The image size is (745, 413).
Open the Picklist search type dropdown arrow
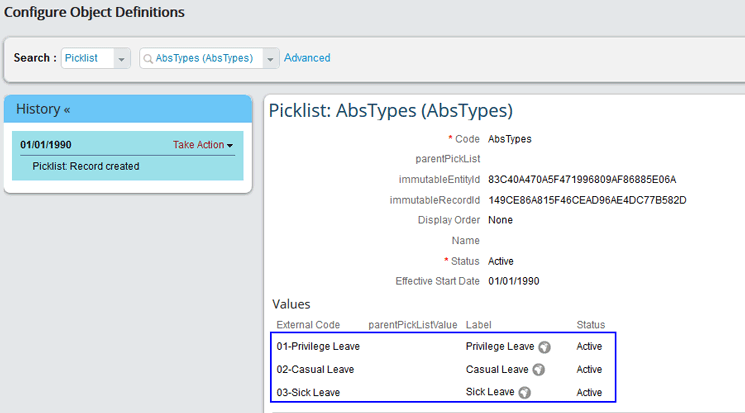point(122,59)
